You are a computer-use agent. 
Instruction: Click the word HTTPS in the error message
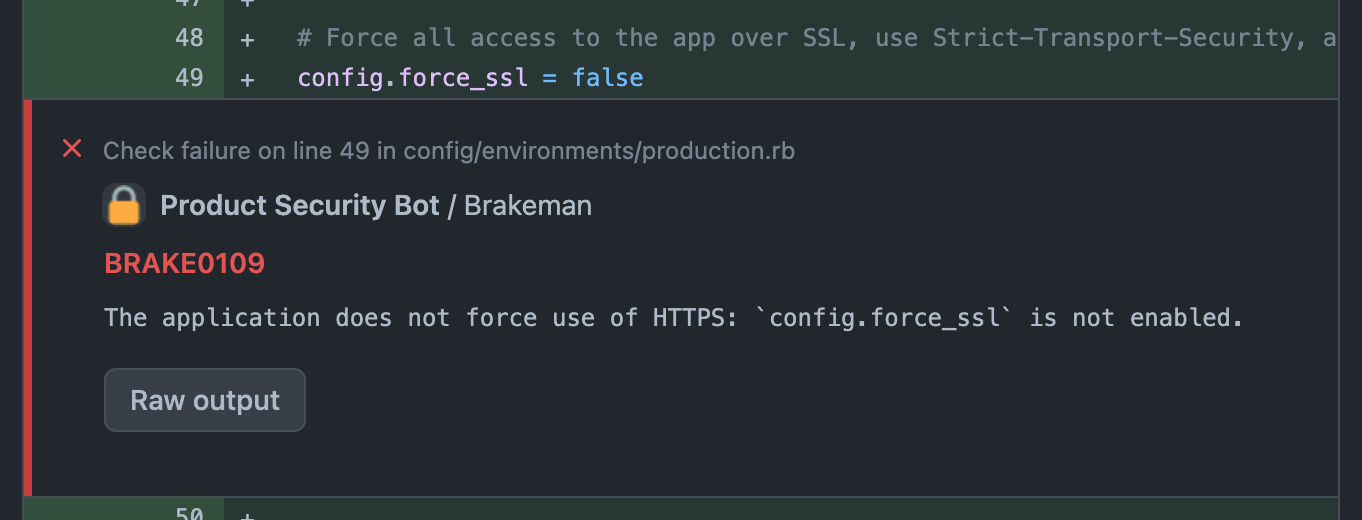tap(689, 318)
